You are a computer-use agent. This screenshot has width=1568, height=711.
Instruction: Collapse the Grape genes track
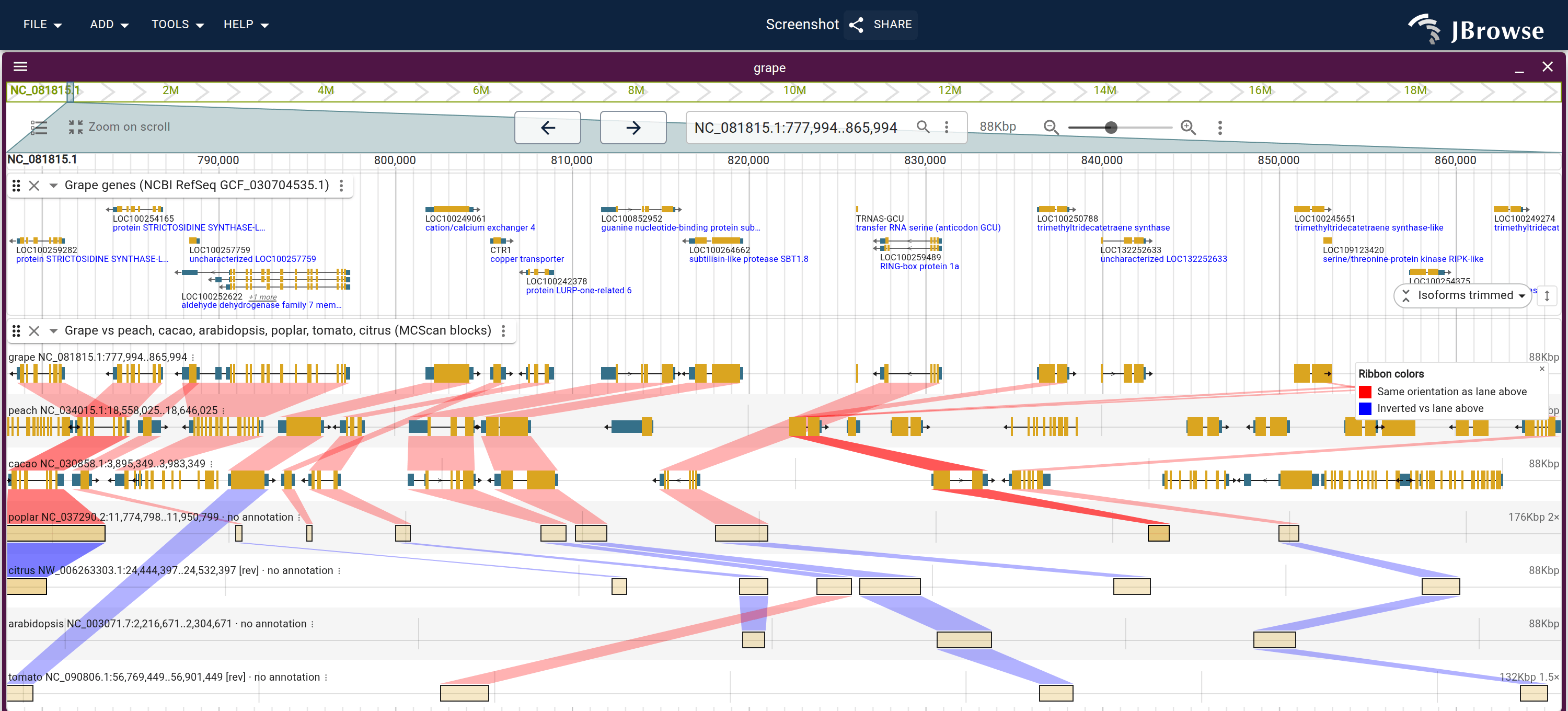click(53, 186)
